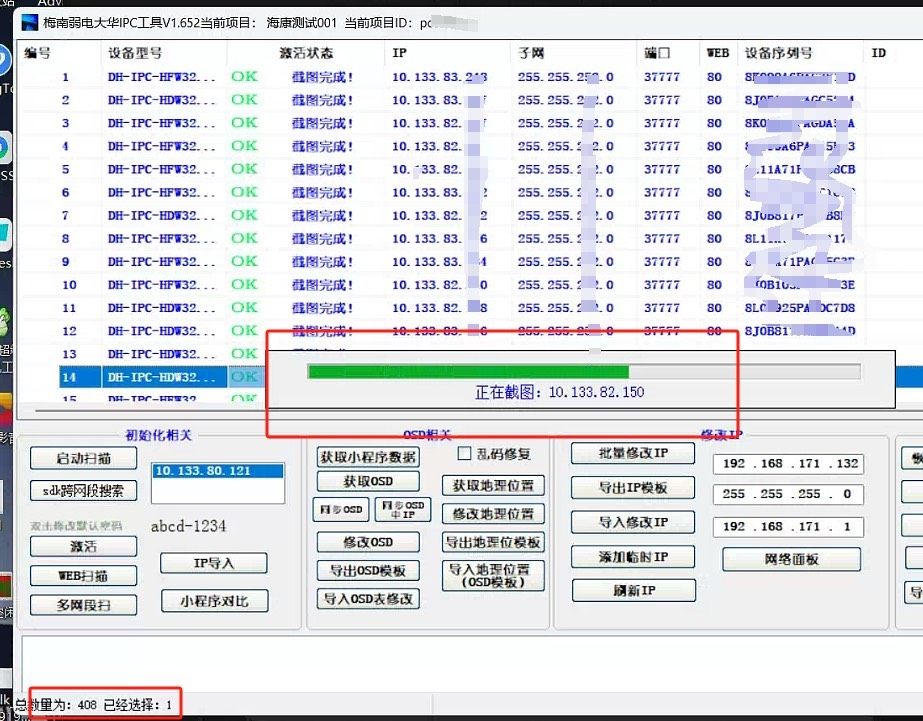Click the 激活 button
The width and height of the screenshot is (923, 721).
click(x=83, y=546)
